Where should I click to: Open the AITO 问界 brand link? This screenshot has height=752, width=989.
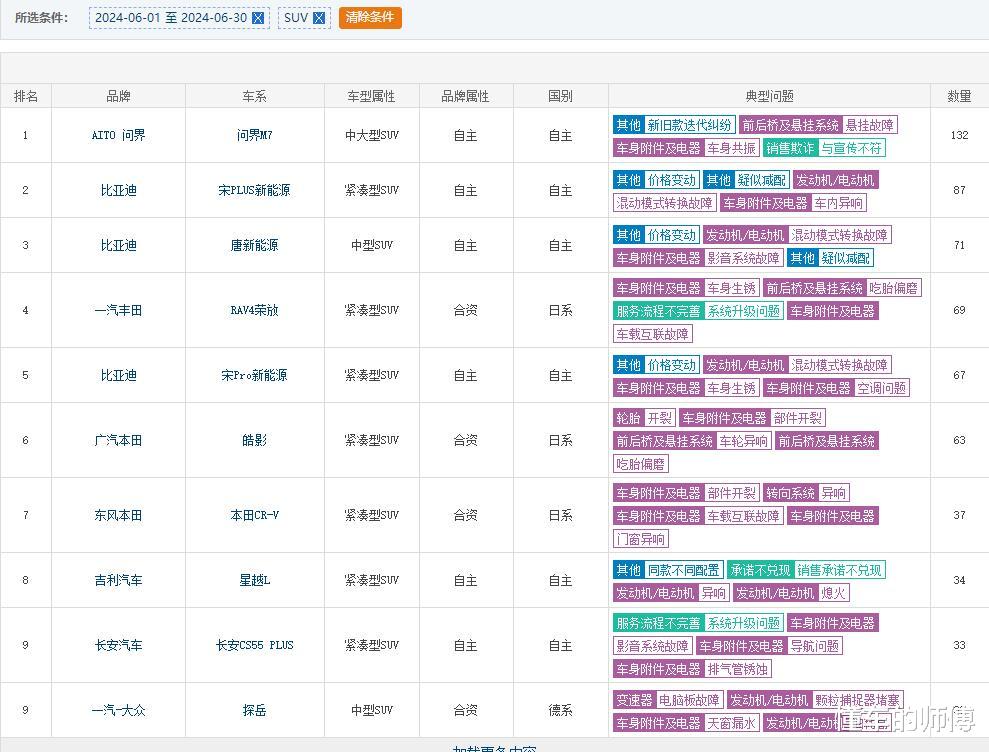pyautogui.click(x=119, y=135)
